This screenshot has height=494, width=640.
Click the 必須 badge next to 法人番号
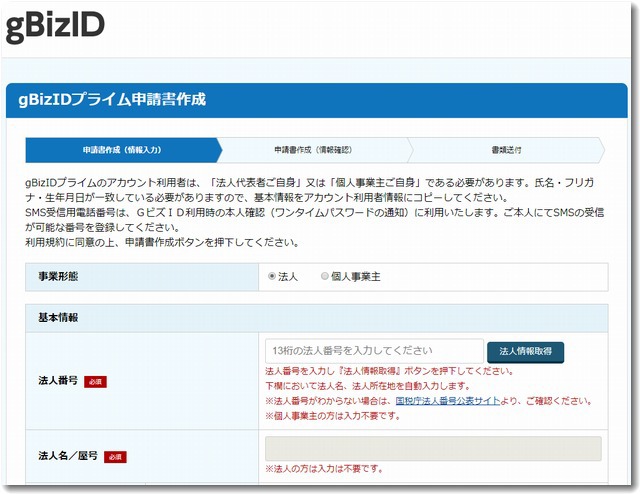click(x=96, y=382)
